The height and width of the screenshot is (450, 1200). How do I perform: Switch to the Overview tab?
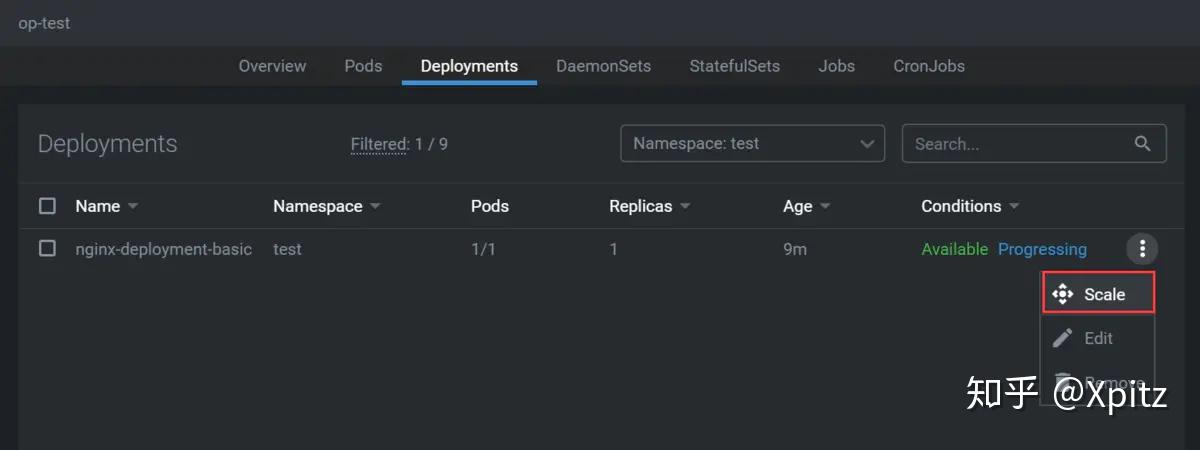(x=272, y=66)
